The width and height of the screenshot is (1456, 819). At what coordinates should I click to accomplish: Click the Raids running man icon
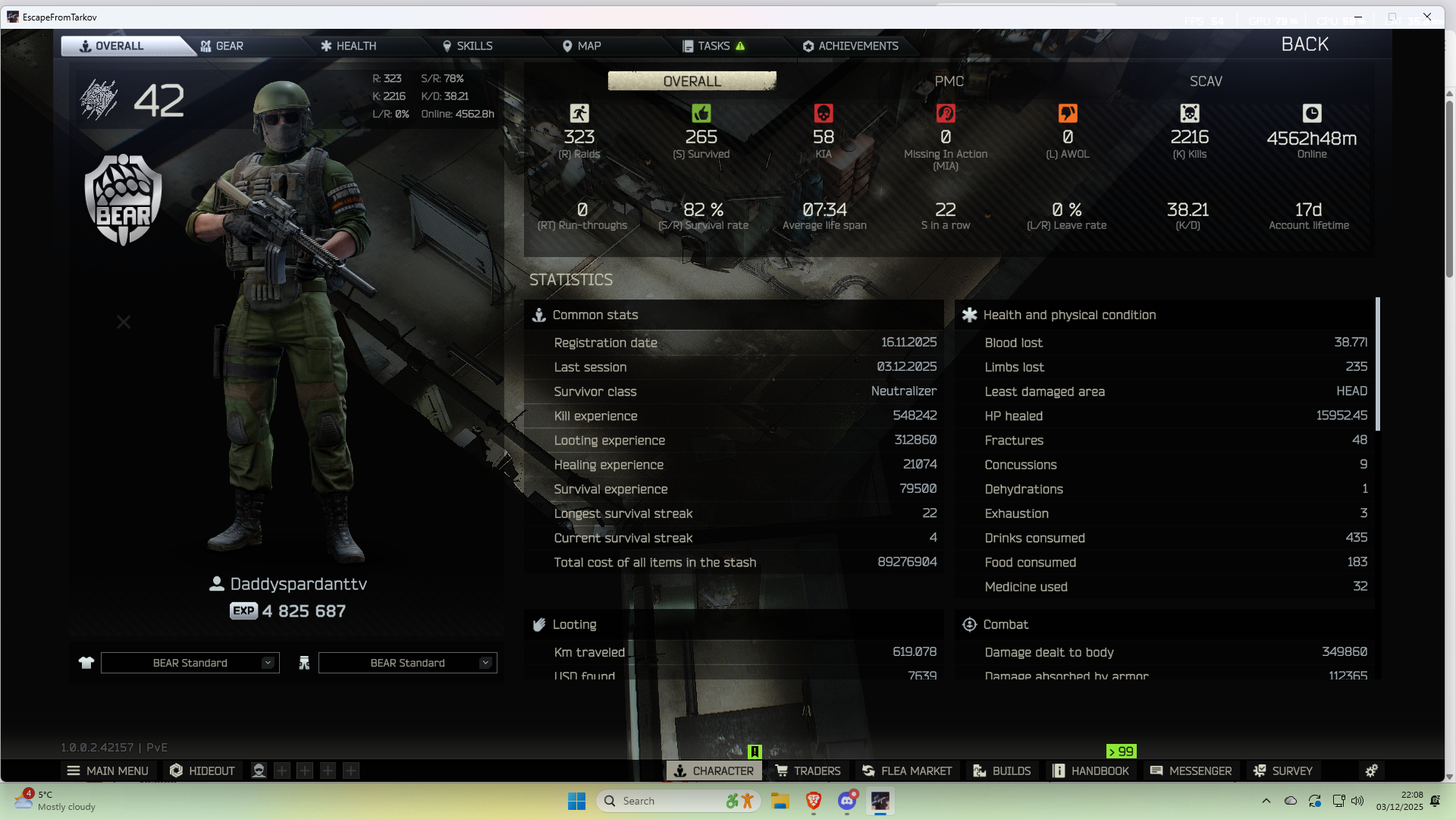tap(579, 114)
